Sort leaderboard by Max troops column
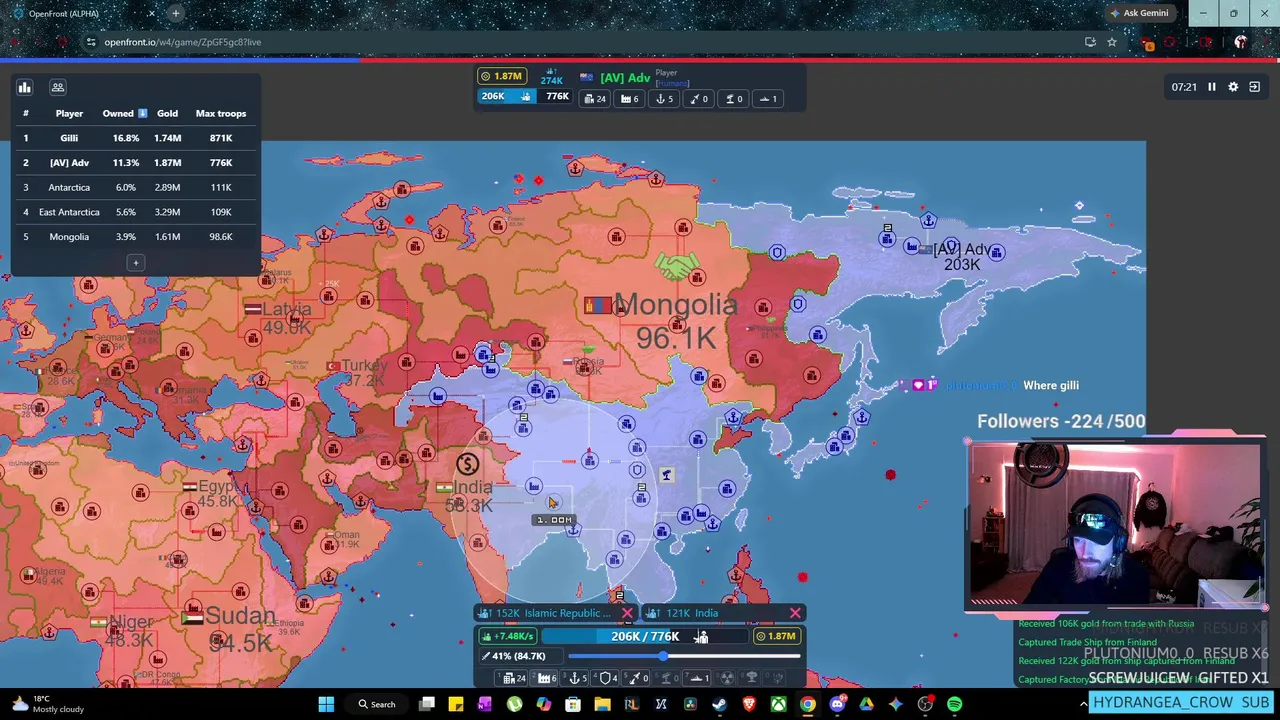 pyautogui.click(x=220, y=113)
